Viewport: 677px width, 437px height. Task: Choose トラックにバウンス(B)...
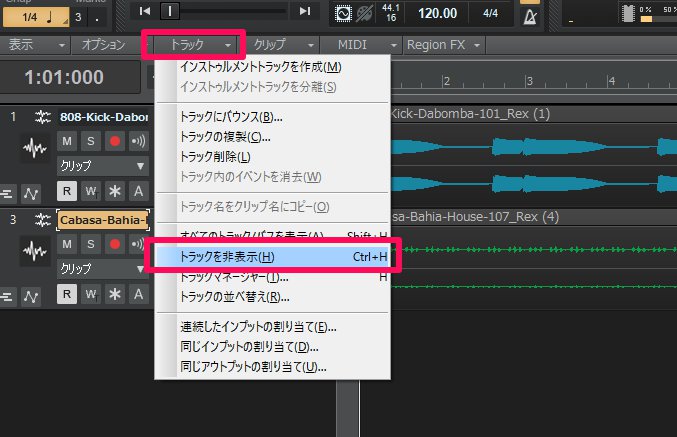point(272,117)
